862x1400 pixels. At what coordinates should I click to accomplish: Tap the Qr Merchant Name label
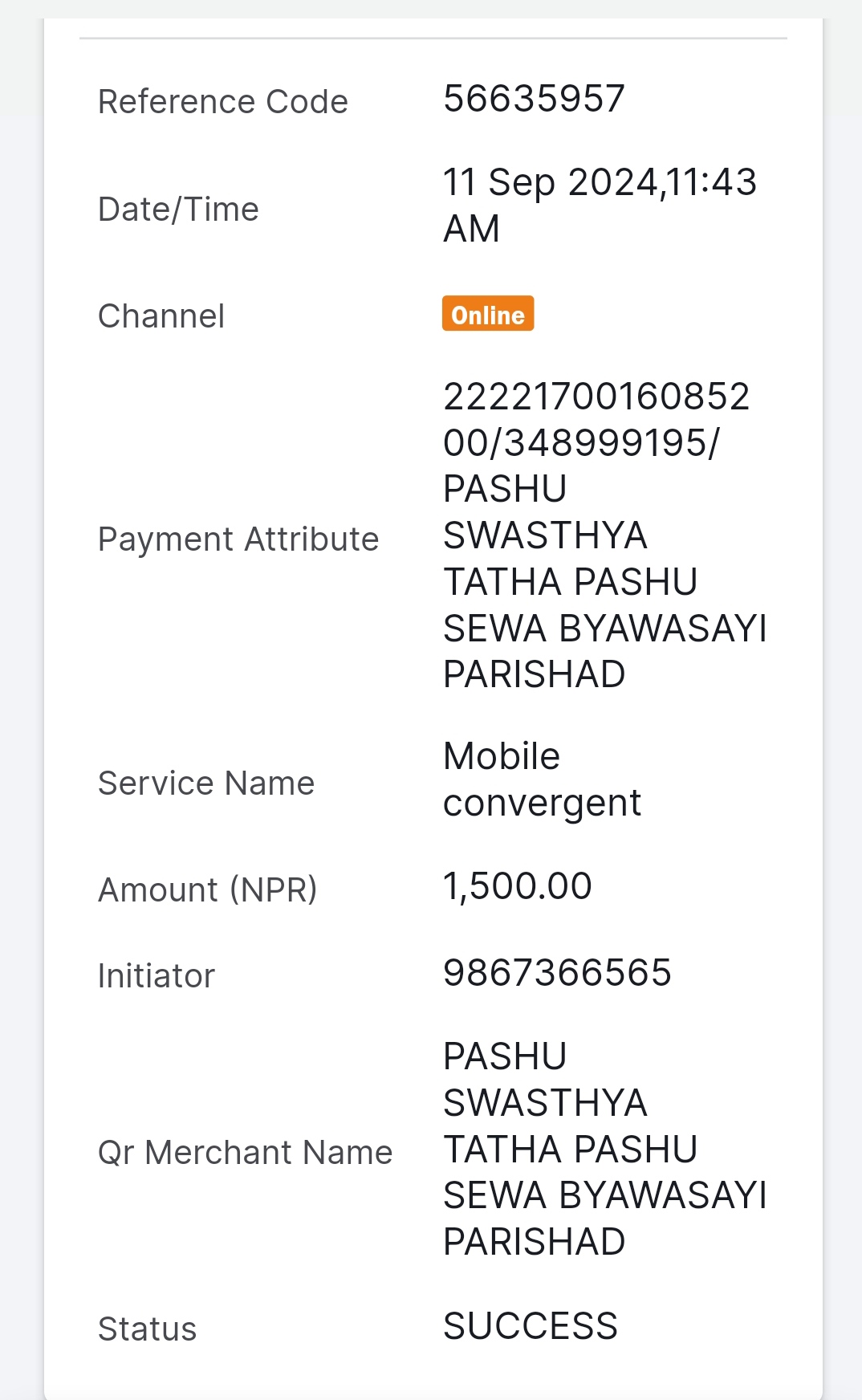point(246,1153)
